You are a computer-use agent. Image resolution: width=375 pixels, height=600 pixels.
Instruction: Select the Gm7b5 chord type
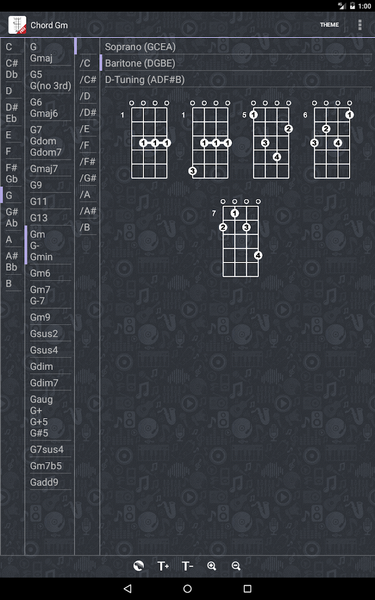pos(50,466)
